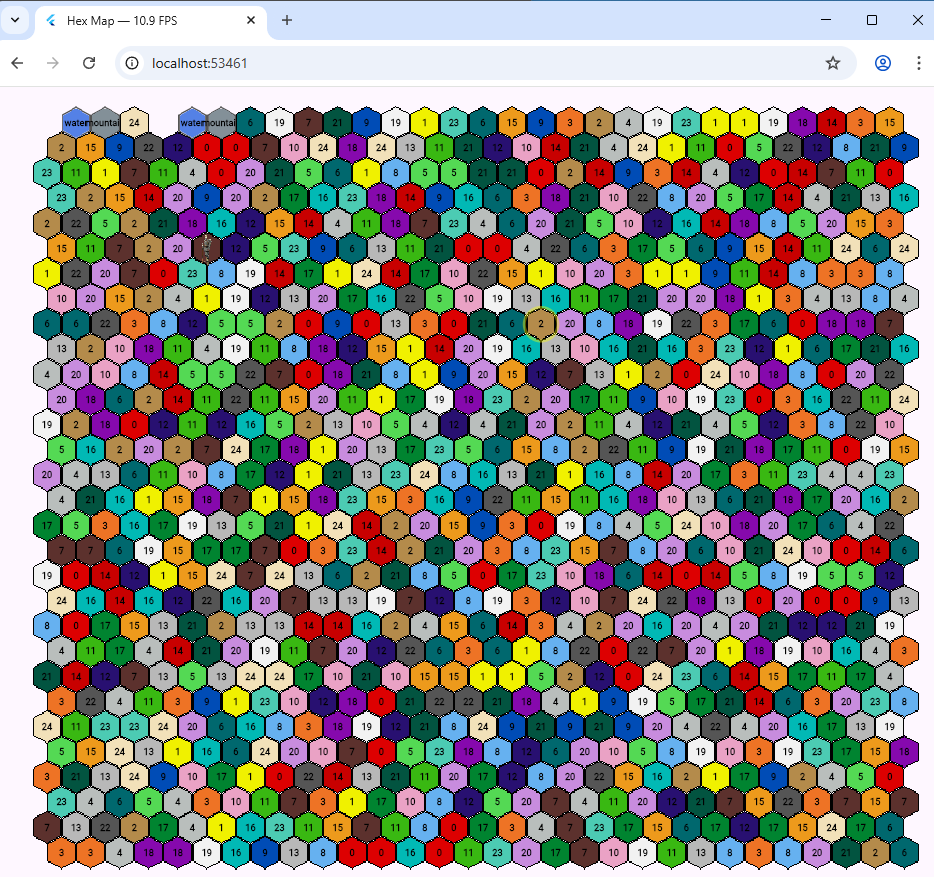The width and height of the screenshot is (934, 877).
Task: Click the back navigation button
Action: click(x=16, y=62)
